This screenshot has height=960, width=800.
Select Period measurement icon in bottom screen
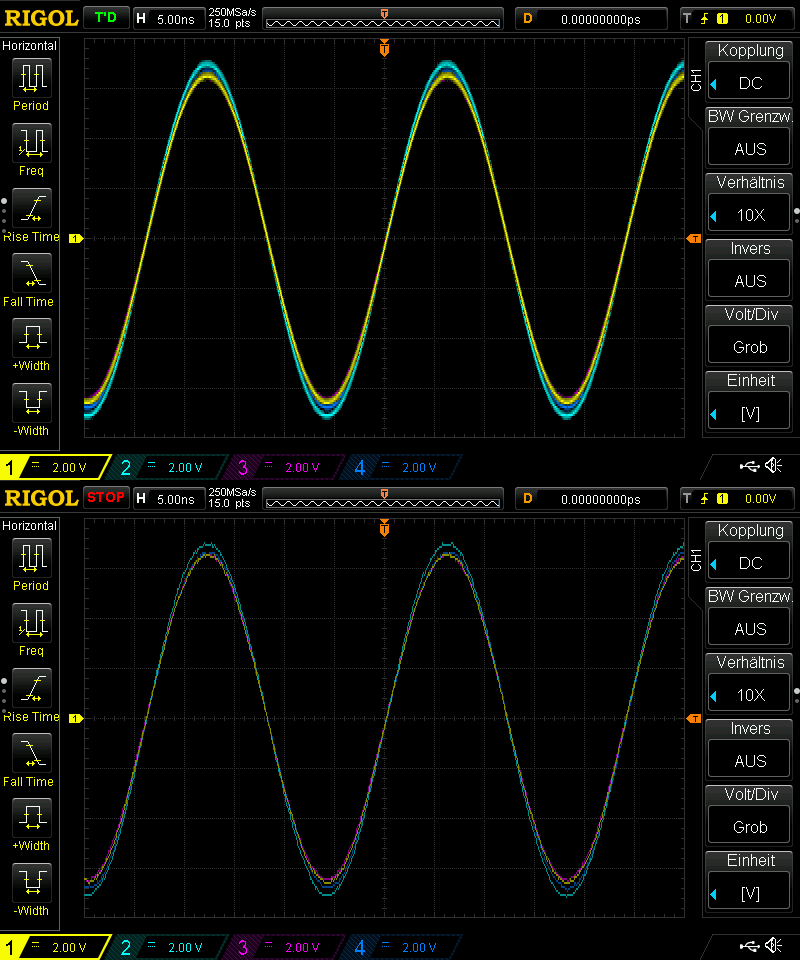[31, 558]
